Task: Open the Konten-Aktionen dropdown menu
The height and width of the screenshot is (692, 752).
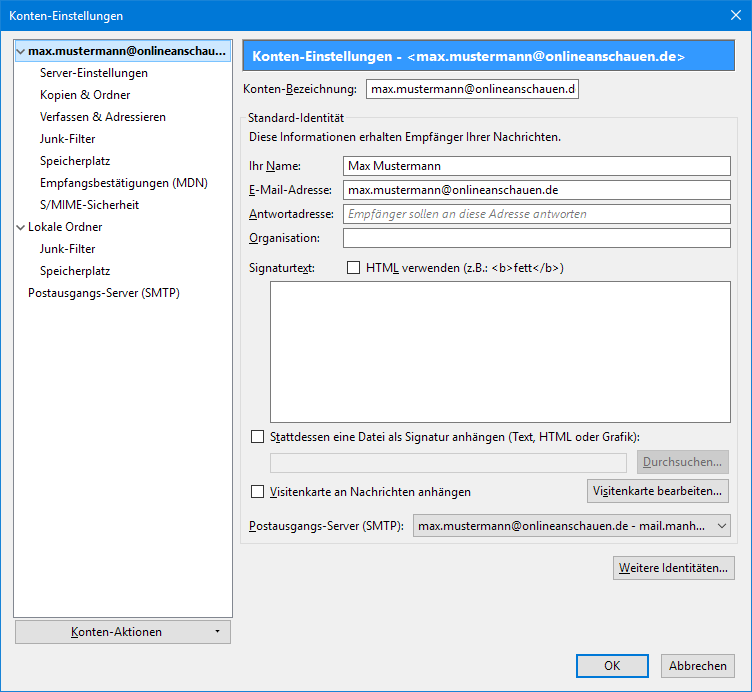Action: pyautogui.click(x=123, y=632)
